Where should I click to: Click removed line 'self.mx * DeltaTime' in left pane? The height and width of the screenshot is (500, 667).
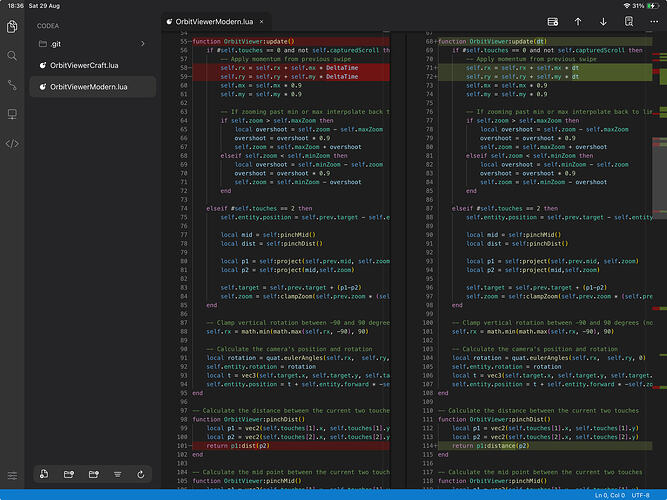point(289,68)
